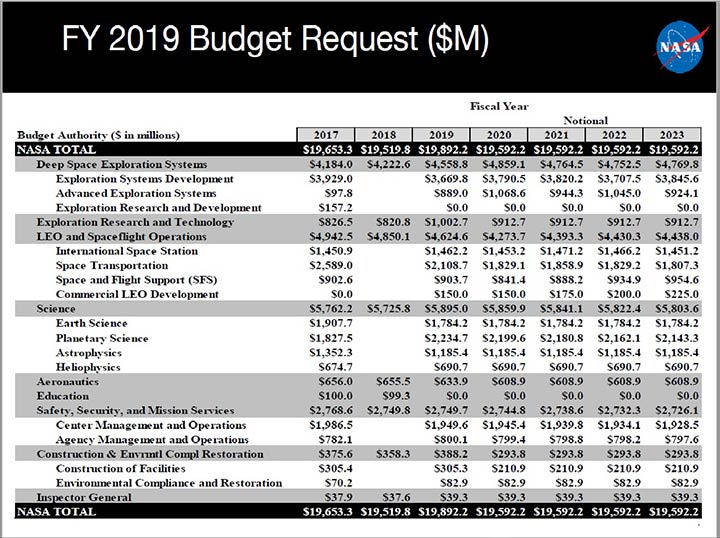
Task: Click the $1,068.6 Advanced Exploration Systems value
Action: click(504, 193)
